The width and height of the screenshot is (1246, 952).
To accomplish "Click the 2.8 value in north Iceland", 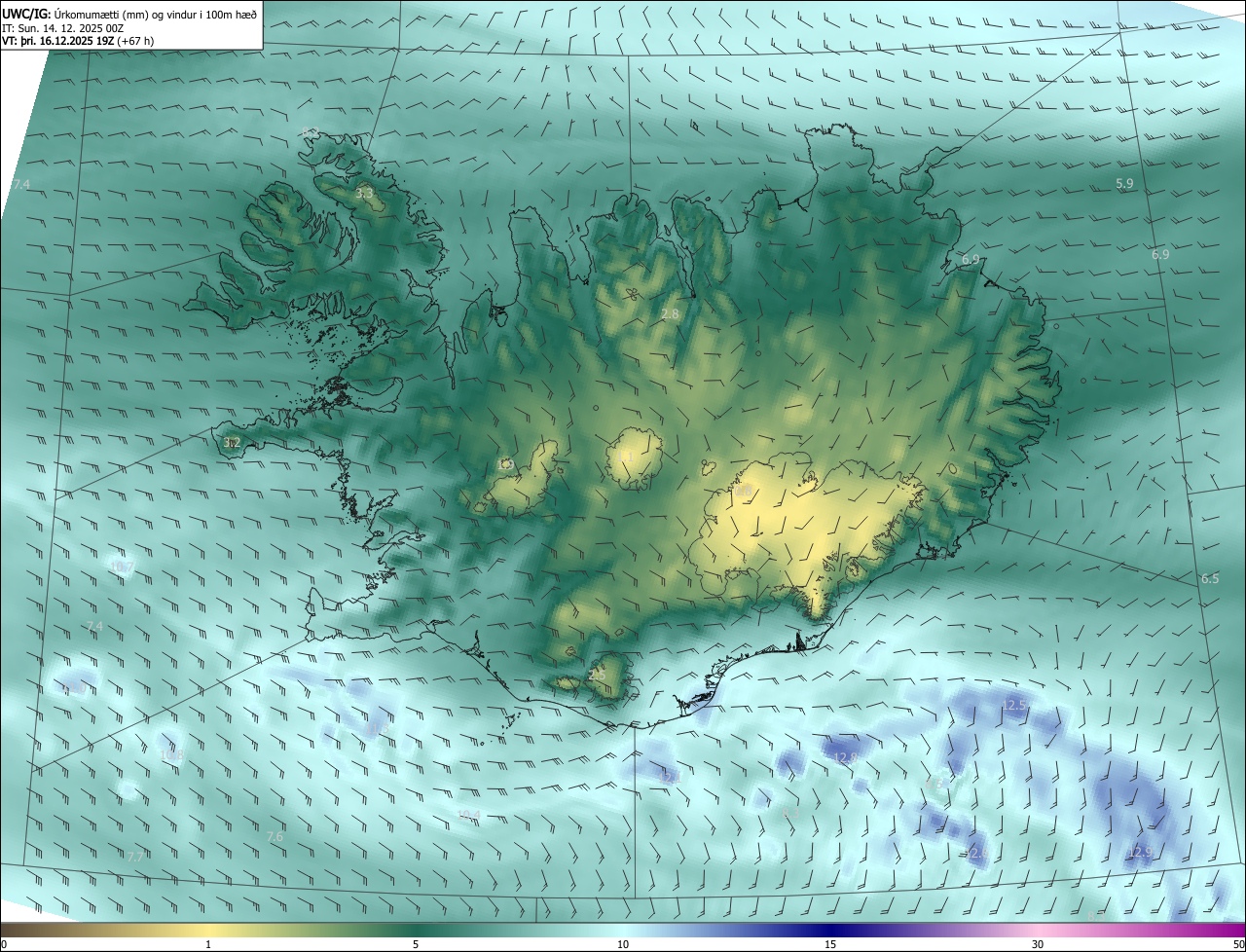I will [670, 313].
